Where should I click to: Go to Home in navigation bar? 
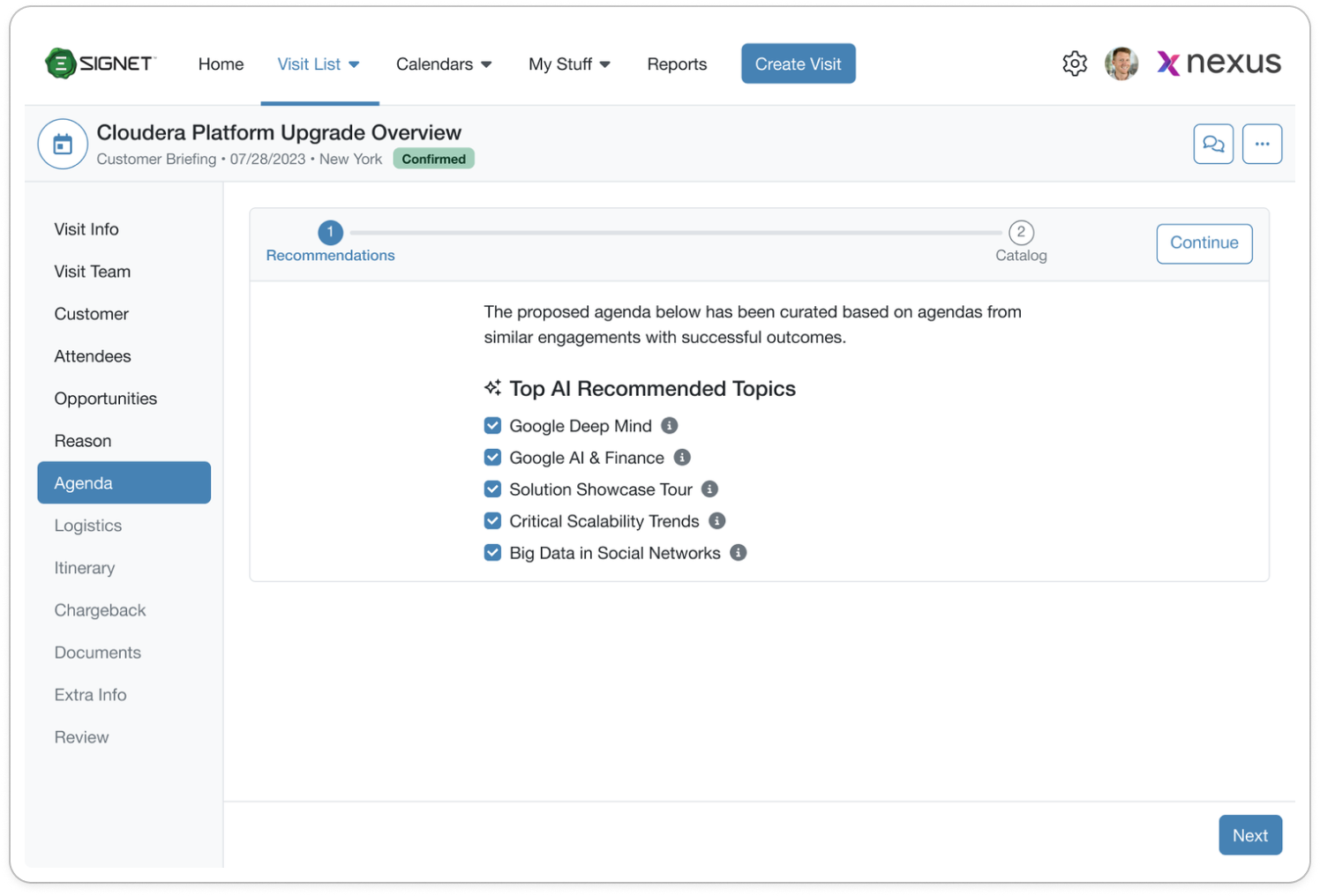[x=221, y=64]
